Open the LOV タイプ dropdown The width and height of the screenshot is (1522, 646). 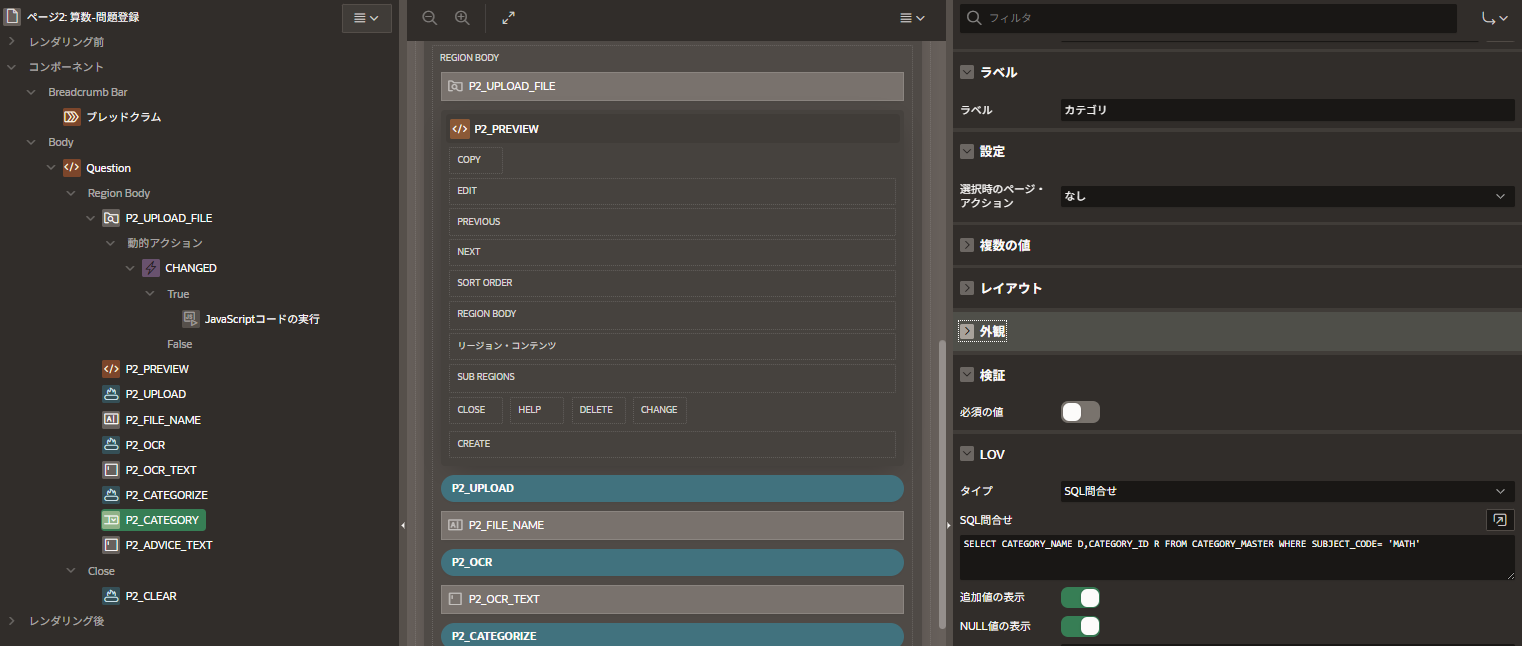pyautogui.click(x=1288, y=491)
